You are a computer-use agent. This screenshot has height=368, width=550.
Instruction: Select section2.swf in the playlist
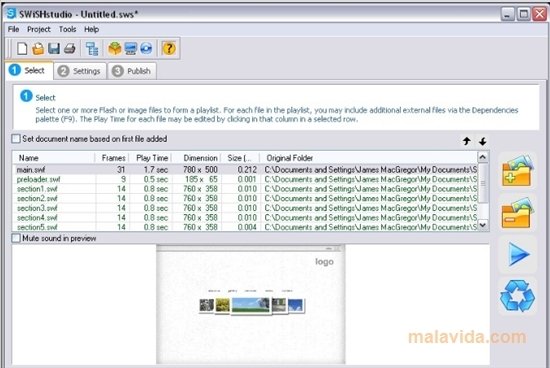click(245, 199)
